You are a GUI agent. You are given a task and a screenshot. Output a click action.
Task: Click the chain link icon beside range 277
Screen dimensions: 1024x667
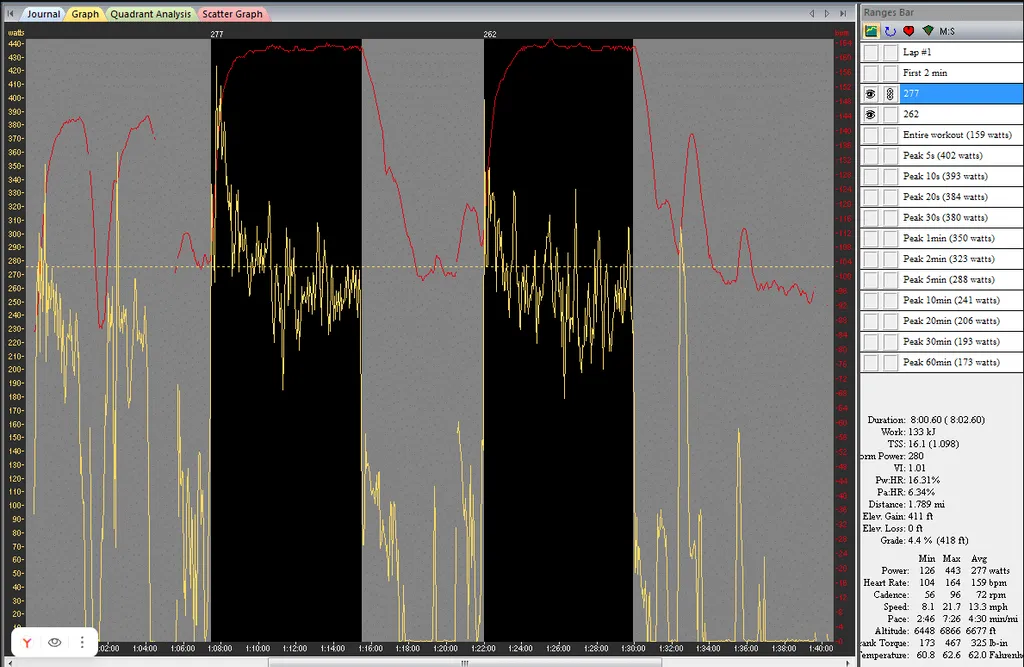890,93
